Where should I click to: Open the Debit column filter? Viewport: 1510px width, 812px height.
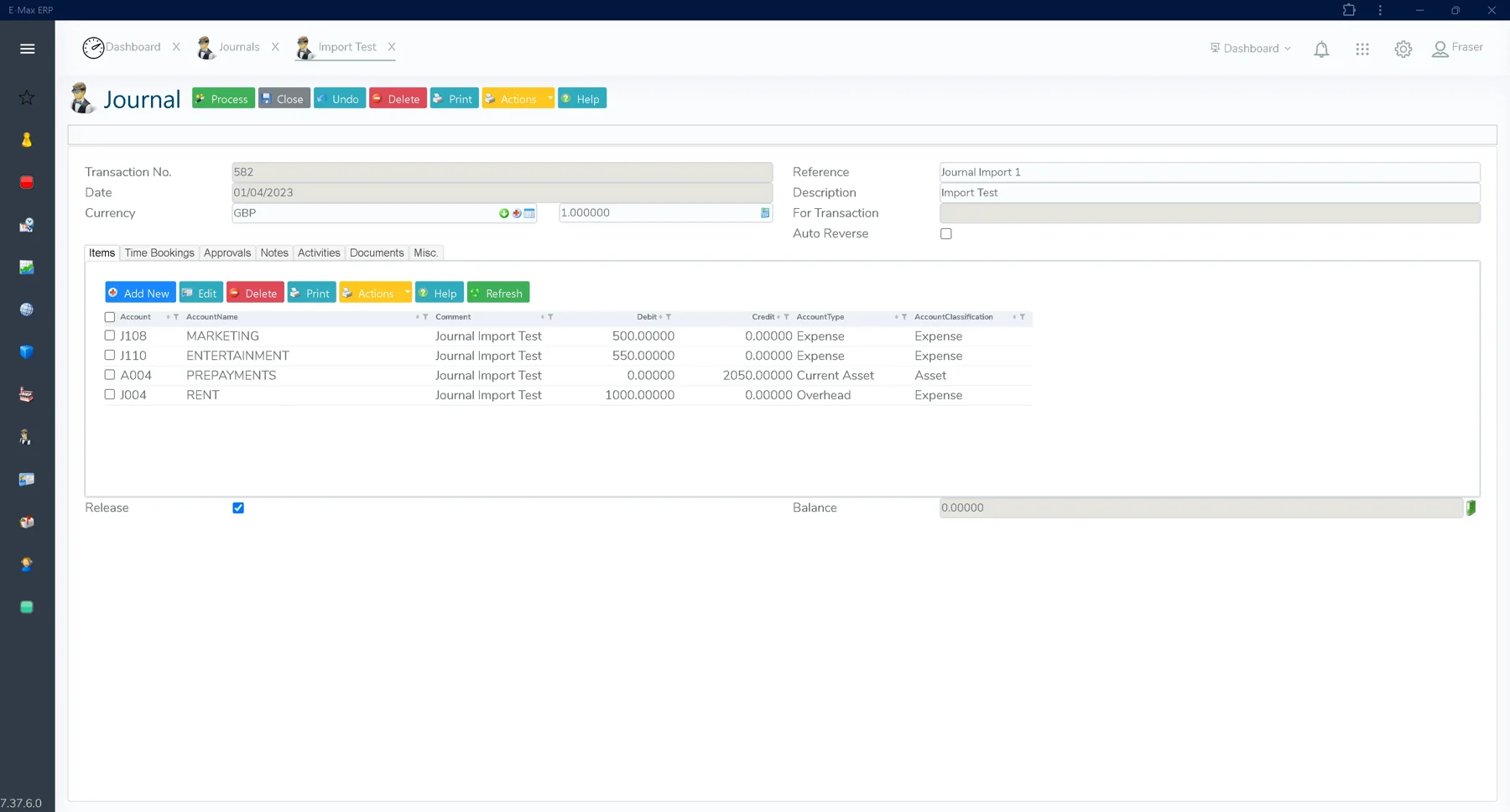pos(669,317)
